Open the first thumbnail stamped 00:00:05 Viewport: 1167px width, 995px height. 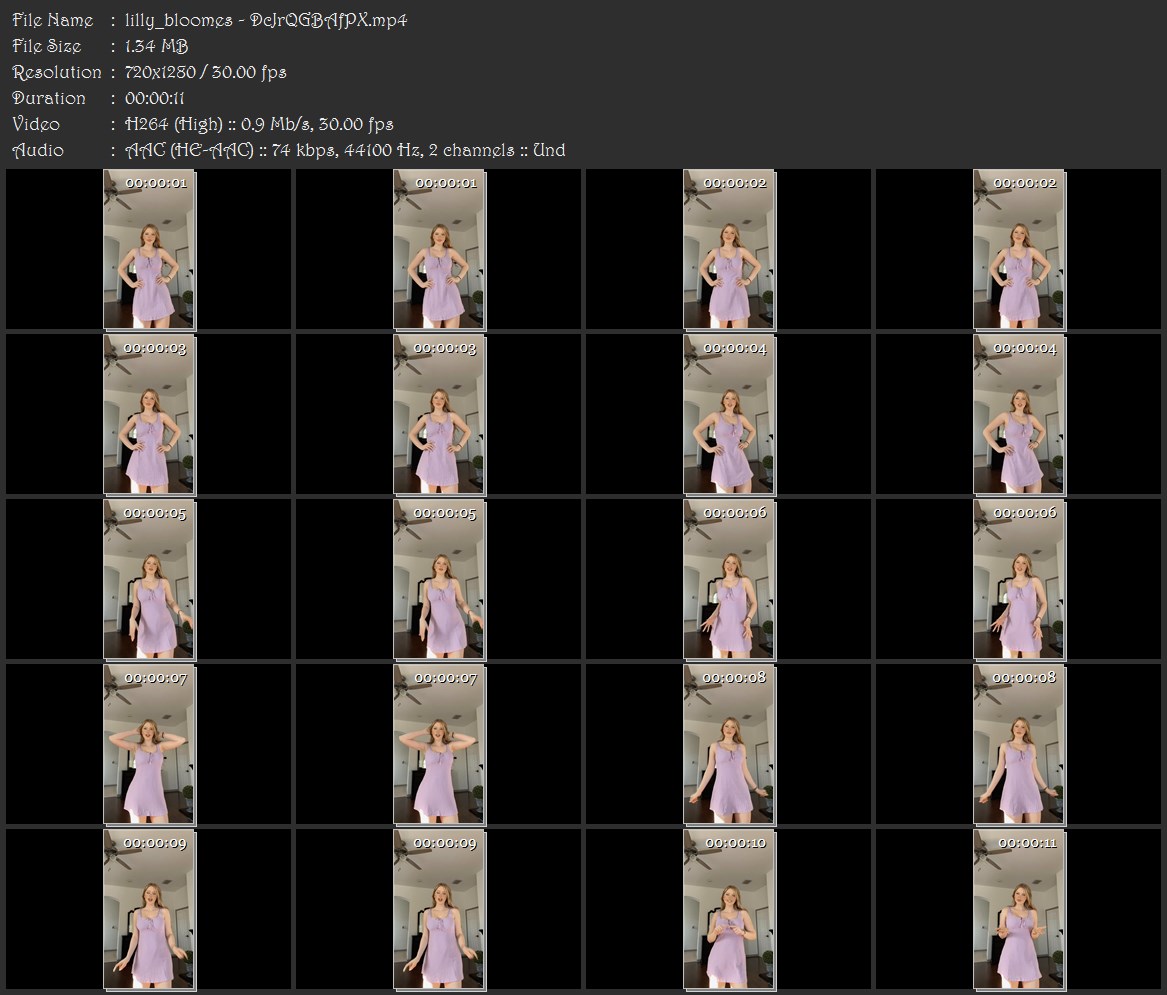pyautogui.click(x=150, y=580)
